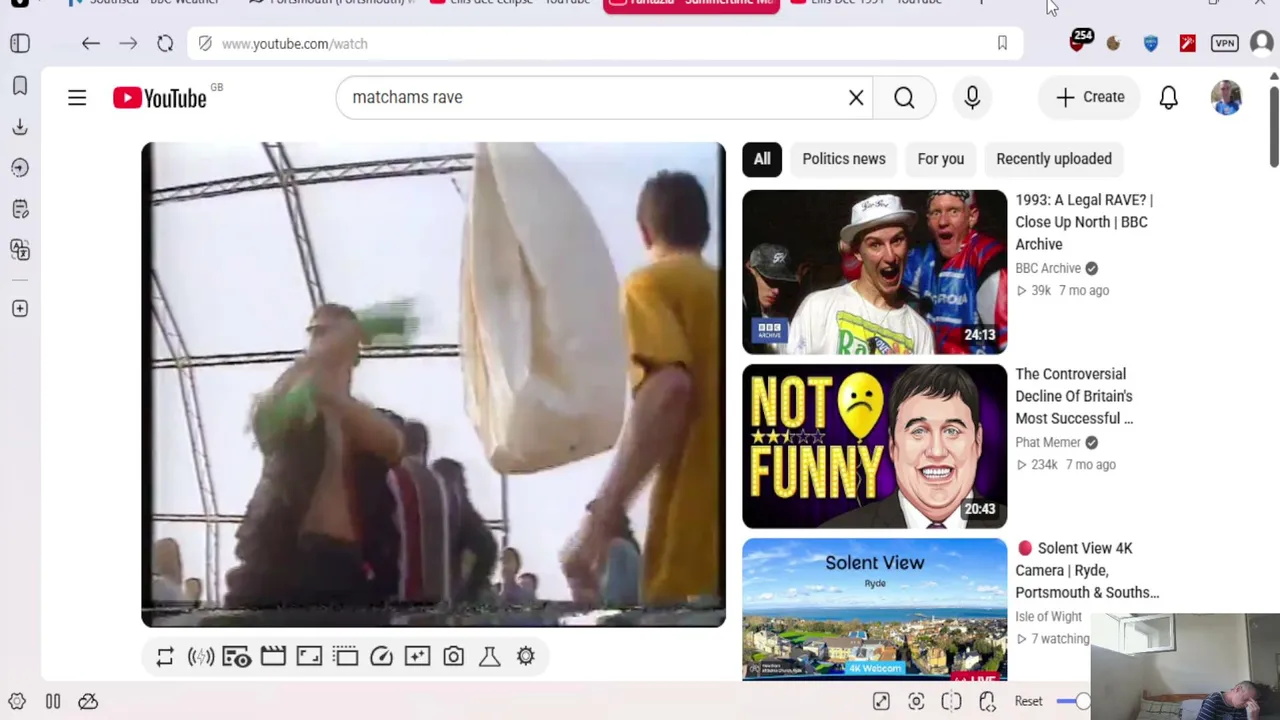Click the red extension icon beside VPN
Viewport: 1280px width, 720px height.
click(1187, 44)
